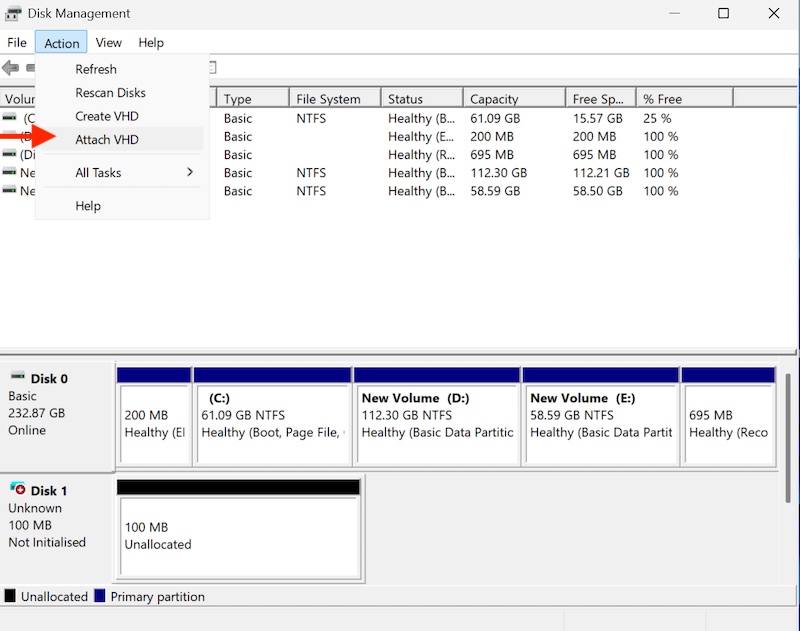800x631 pixels.
Task: Click Rescan Disks menu entry
Action: [x=110, y=93]
